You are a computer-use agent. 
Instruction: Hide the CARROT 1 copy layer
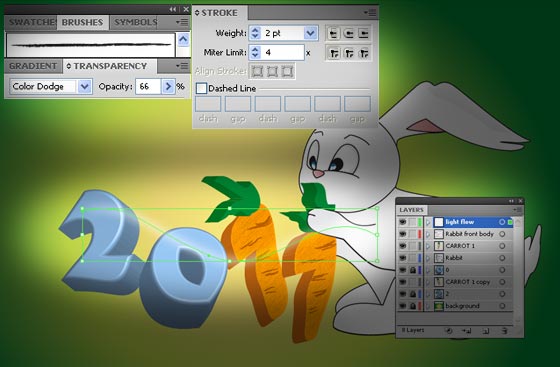[403, 282]
